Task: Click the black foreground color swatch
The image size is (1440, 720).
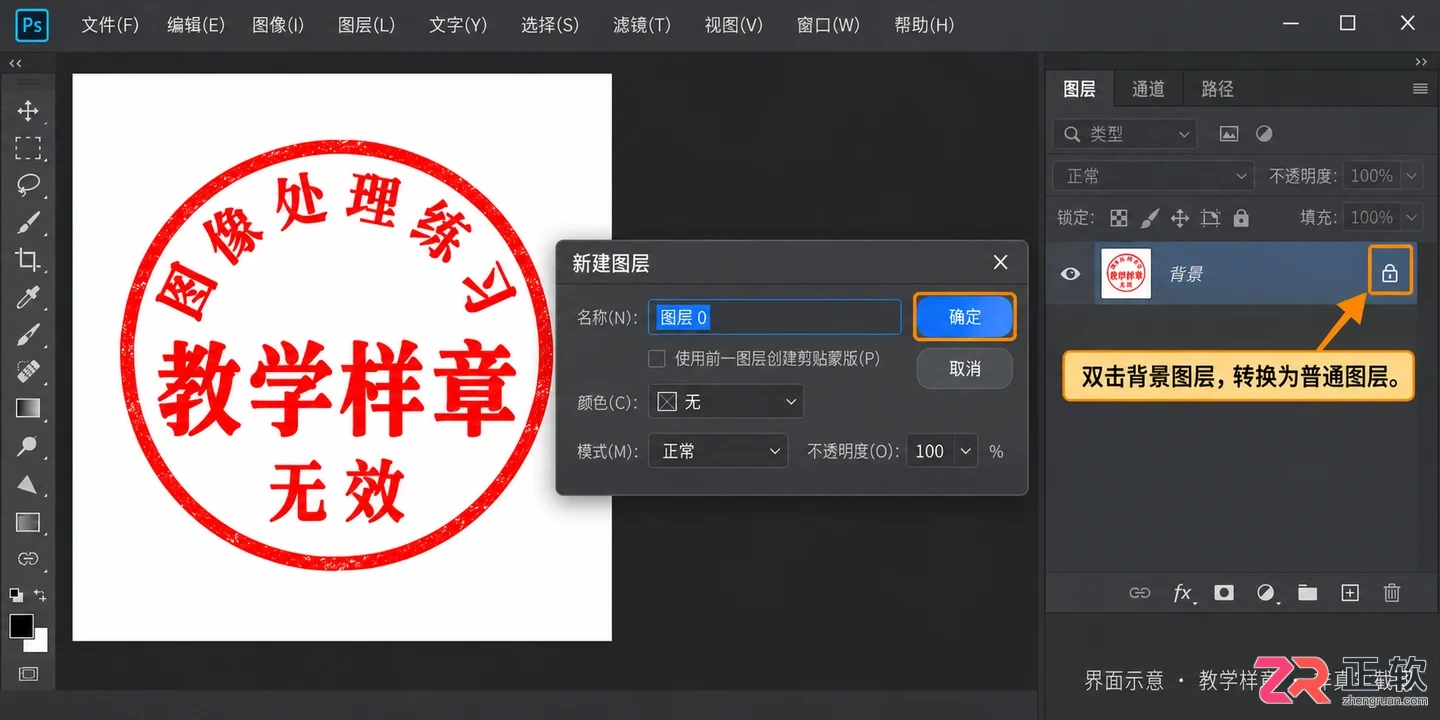Action: (20, 626)
